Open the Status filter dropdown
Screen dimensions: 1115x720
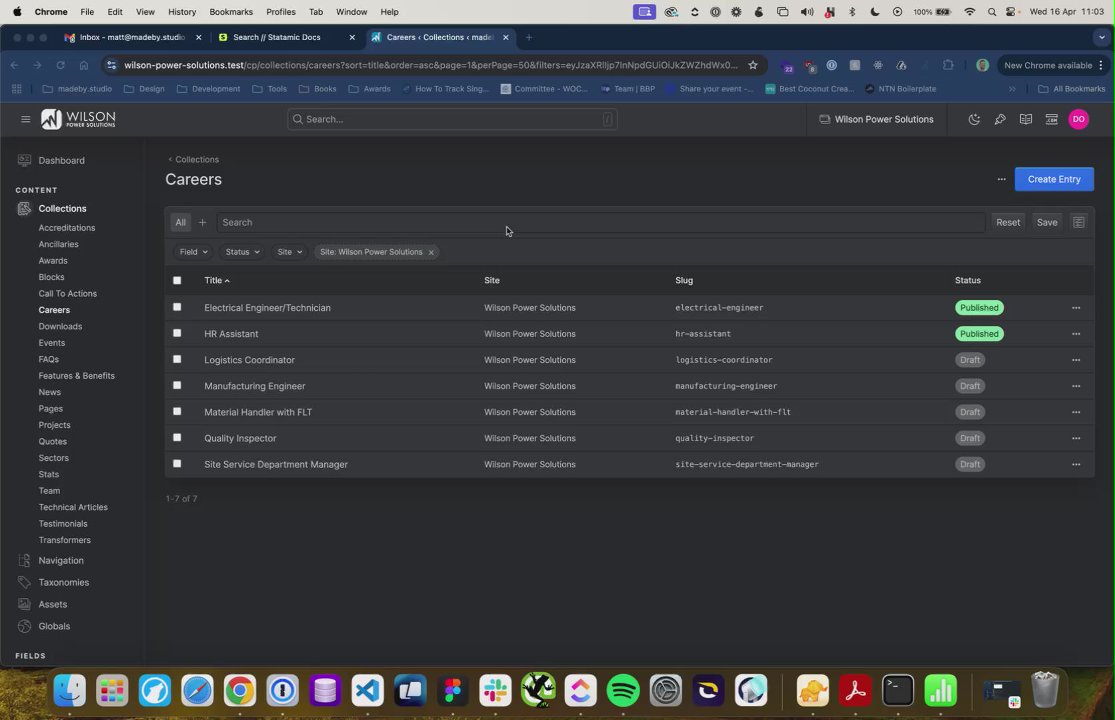pyautogui.click(x=242, y=252)
